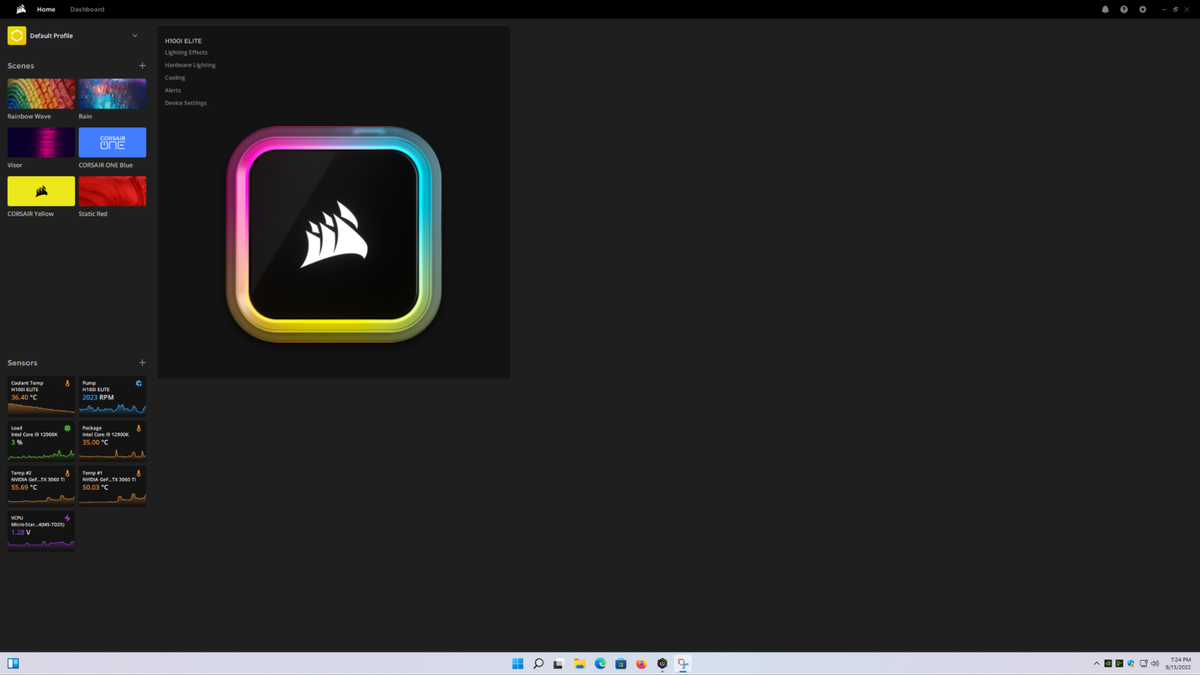This screenshot has width=1200, height=675.
Task: Open Windows widgets button on taskbar
Action: (x=13, y=663)
